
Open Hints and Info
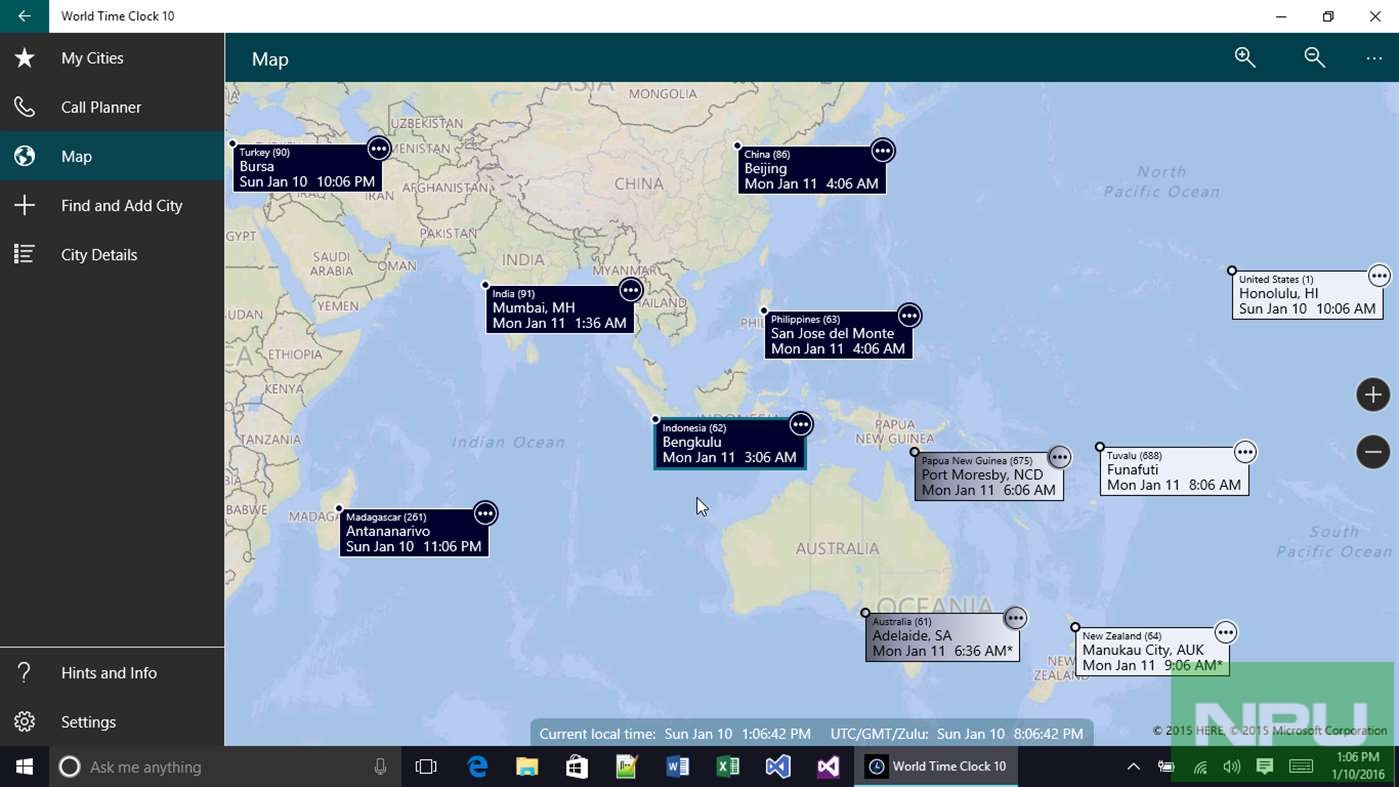pos(112,673)
